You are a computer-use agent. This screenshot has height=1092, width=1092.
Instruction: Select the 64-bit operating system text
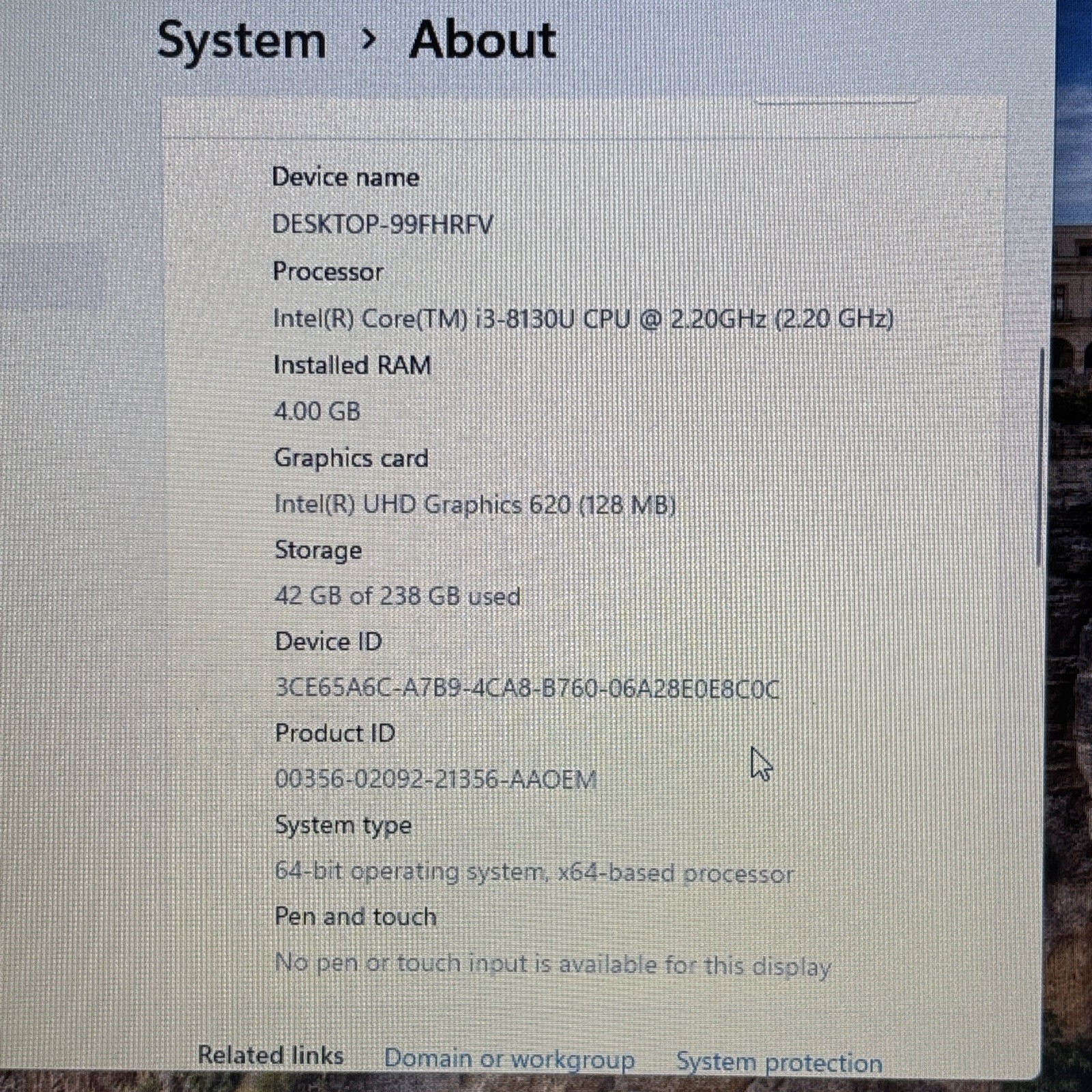click(x=534, y=873)
